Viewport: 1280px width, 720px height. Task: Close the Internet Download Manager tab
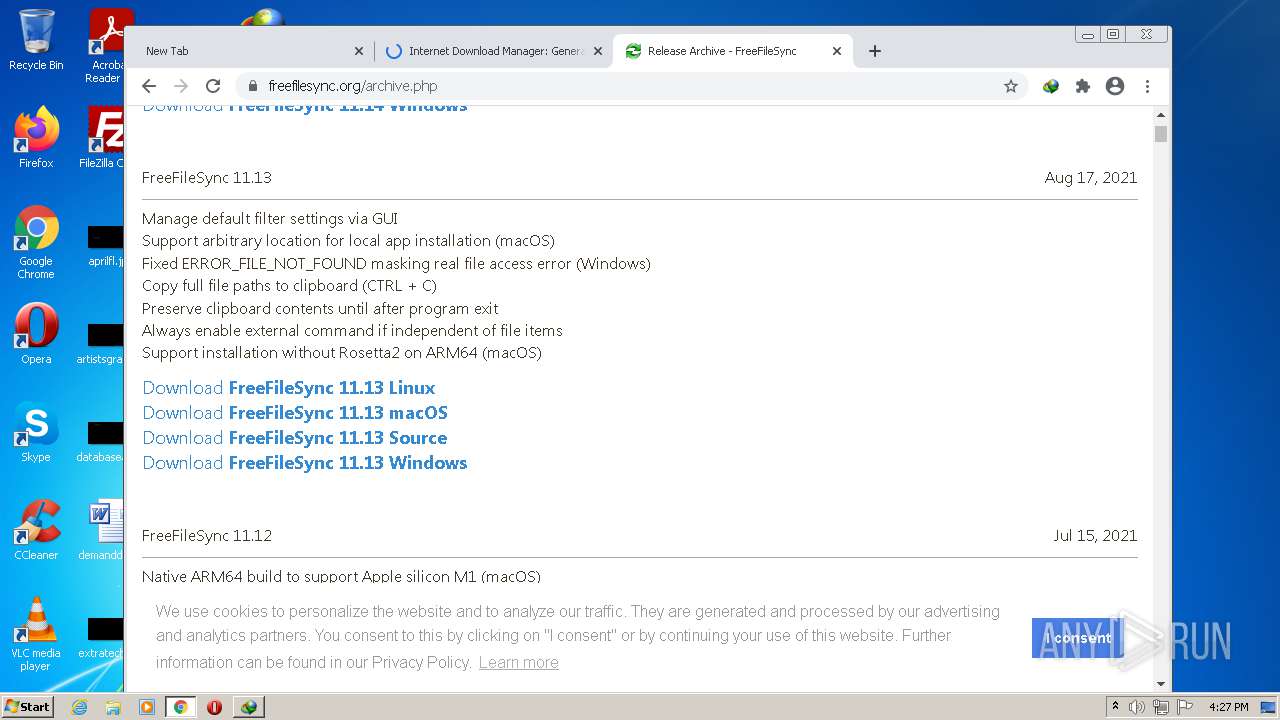tap(598, 51)
